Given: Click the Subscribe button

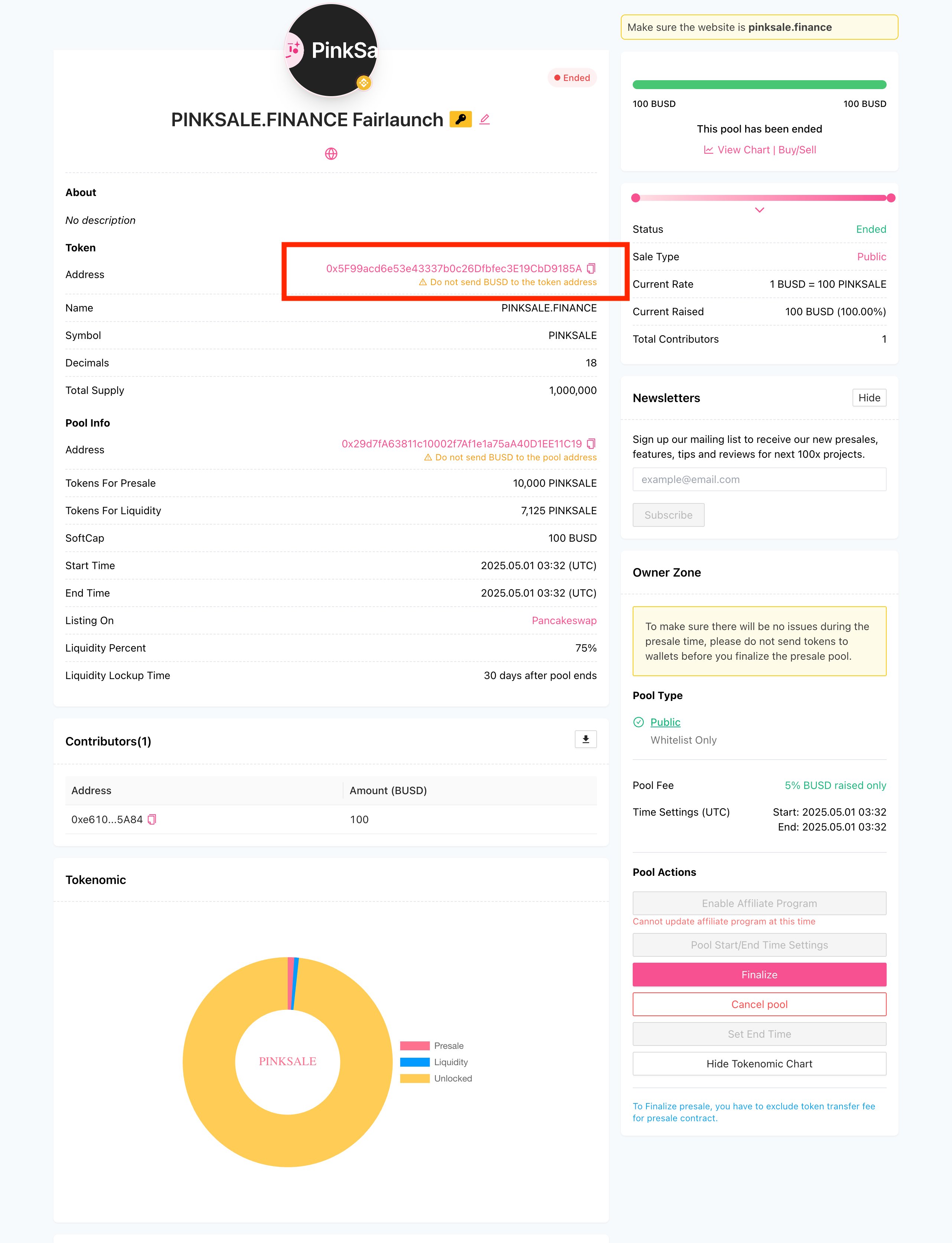Looking at the screenshot, I should [x=669, y=515].
